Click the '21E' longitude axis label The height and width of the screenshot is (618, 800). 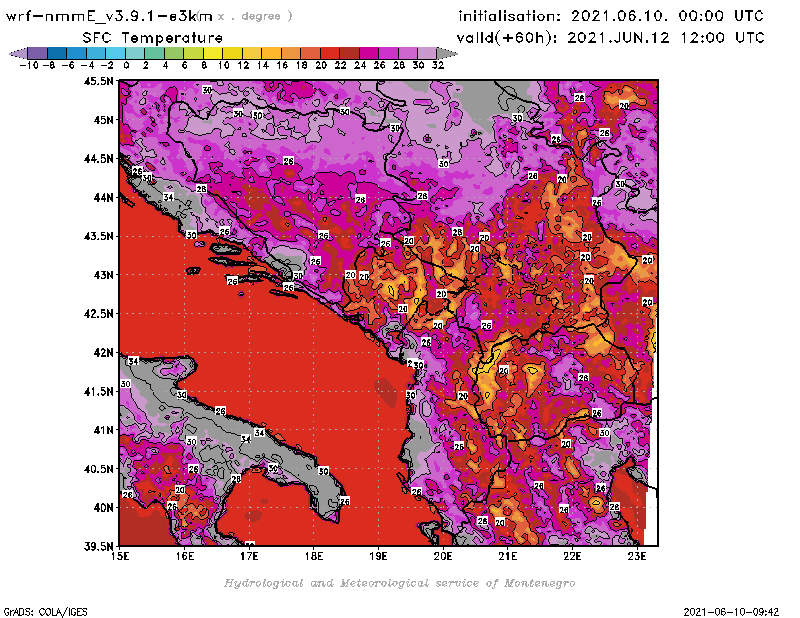[508, 556]
